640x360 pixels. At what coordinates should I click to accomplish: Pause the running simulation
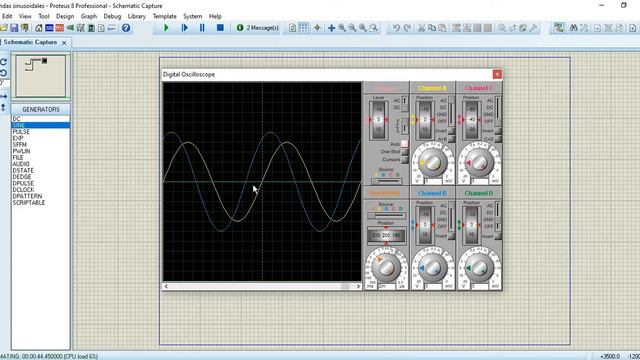pos(202,28)
